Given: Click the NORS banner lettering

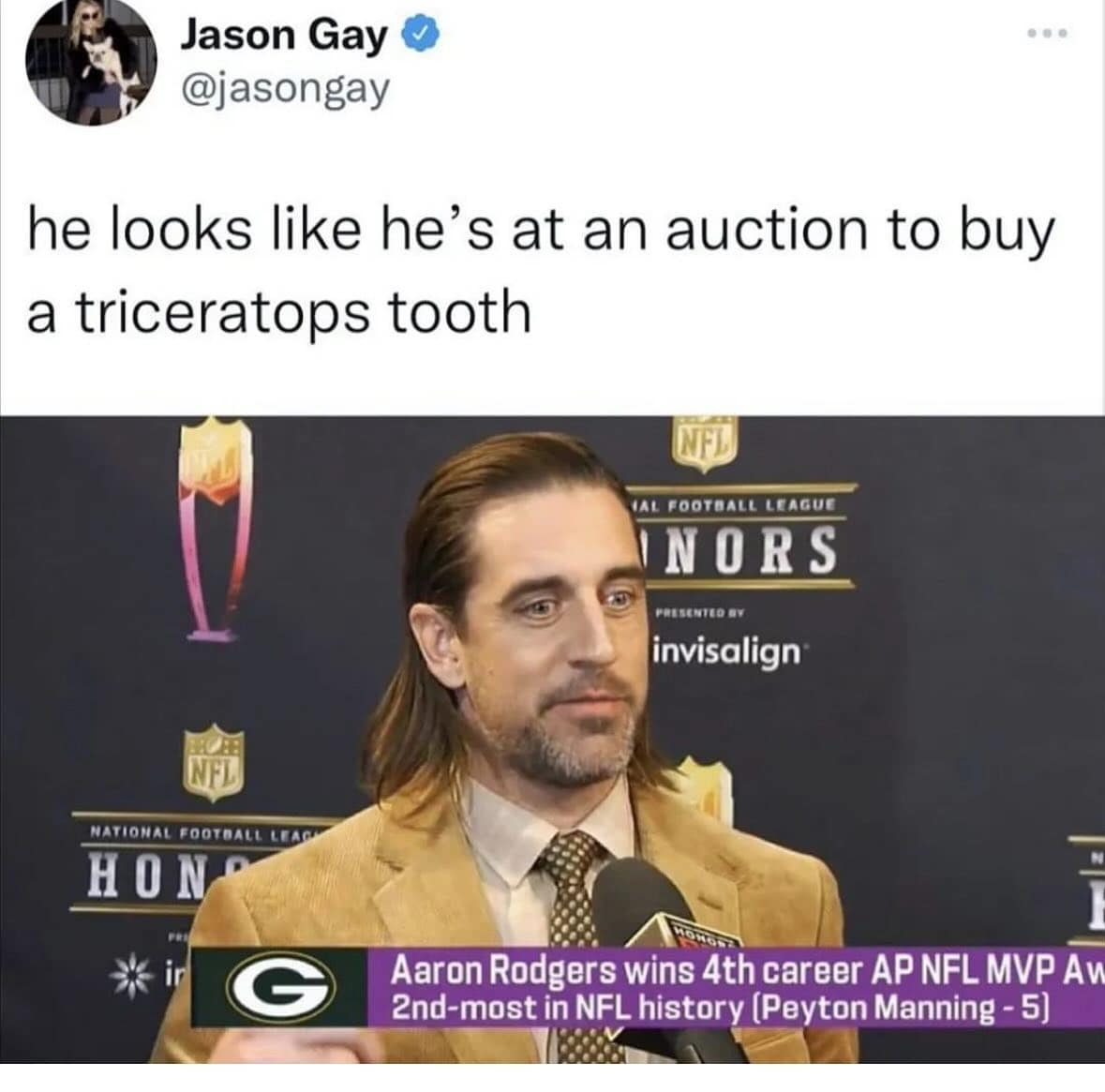Looking at the screenshot, I should click(x=741, y=548).
